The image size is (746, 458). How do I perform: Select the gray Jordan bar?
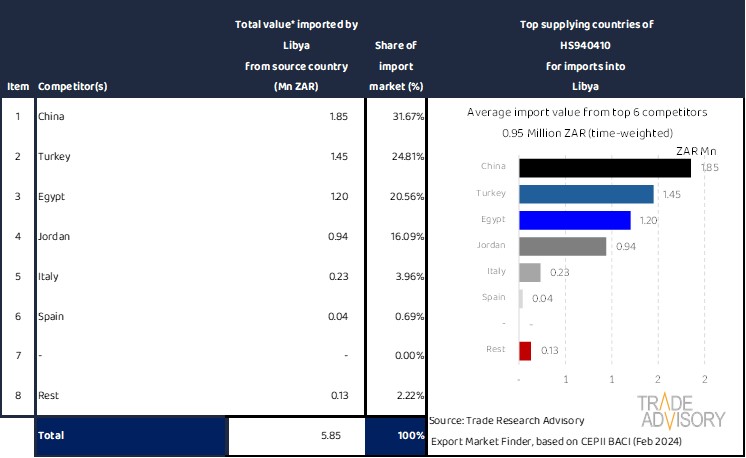tap(562, 246)
